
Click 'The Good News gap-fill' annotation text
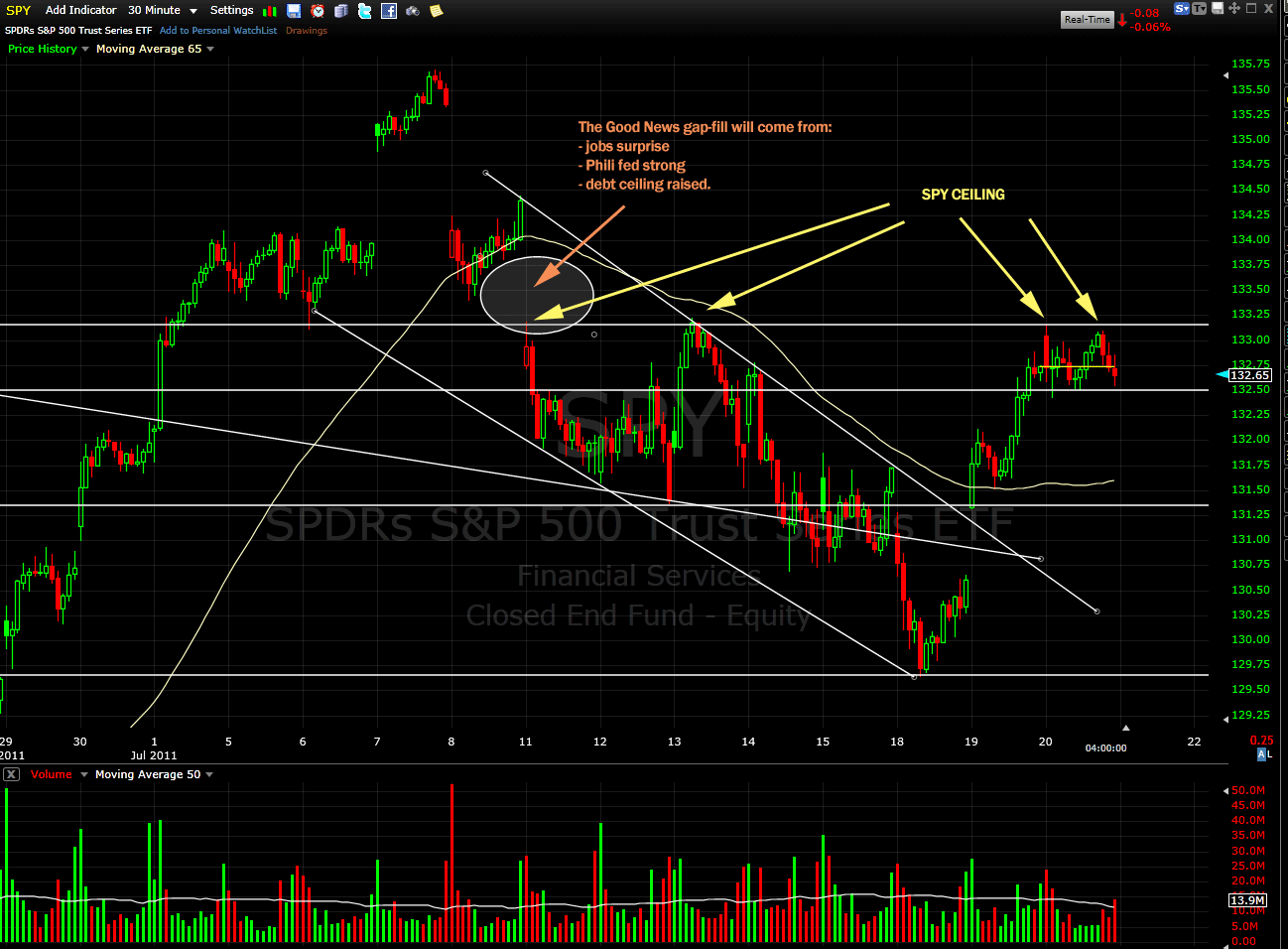pyautogui.click(x=706, y=127)
